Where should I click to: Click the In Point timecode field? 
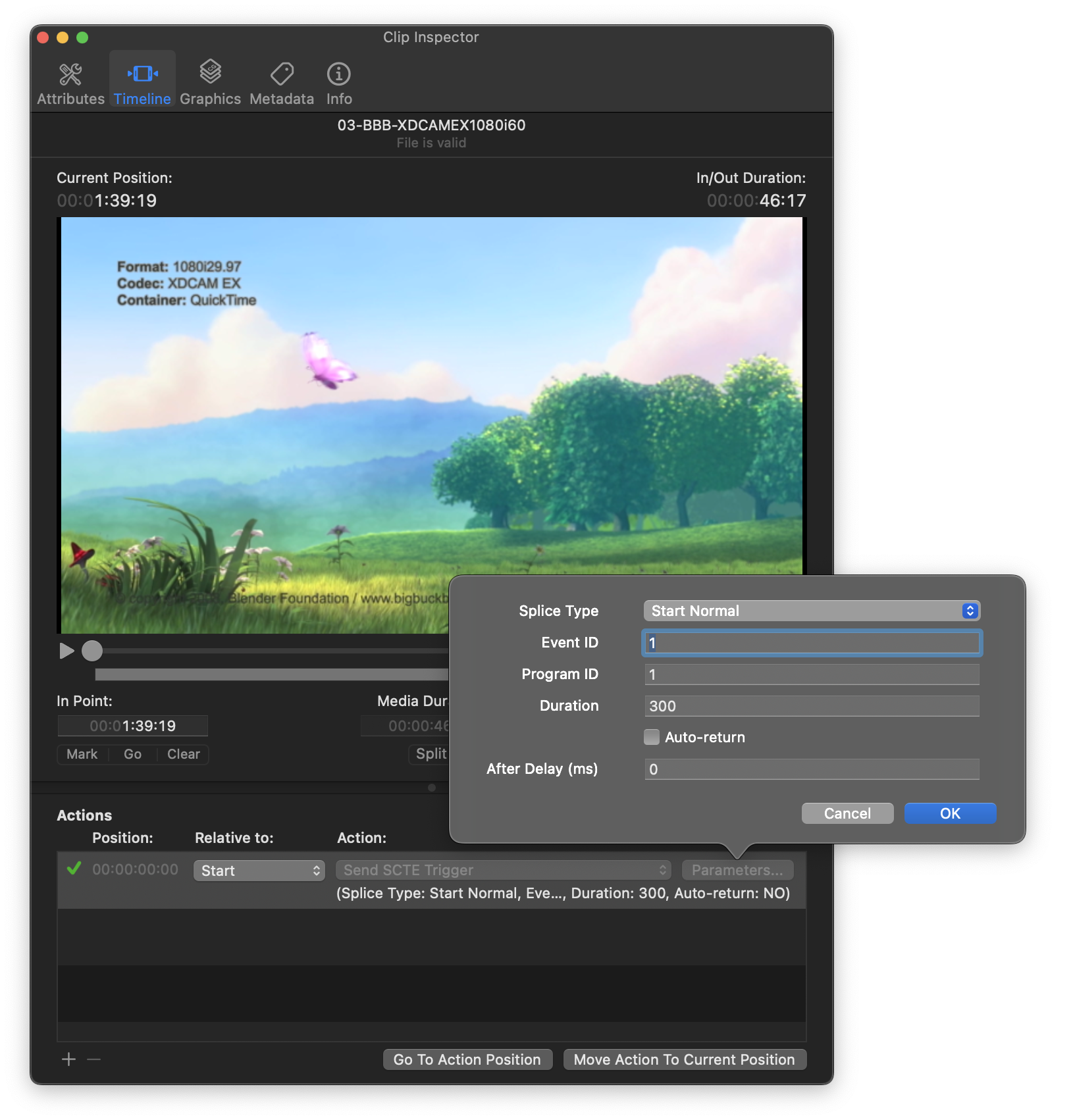(x=133, y=726)
